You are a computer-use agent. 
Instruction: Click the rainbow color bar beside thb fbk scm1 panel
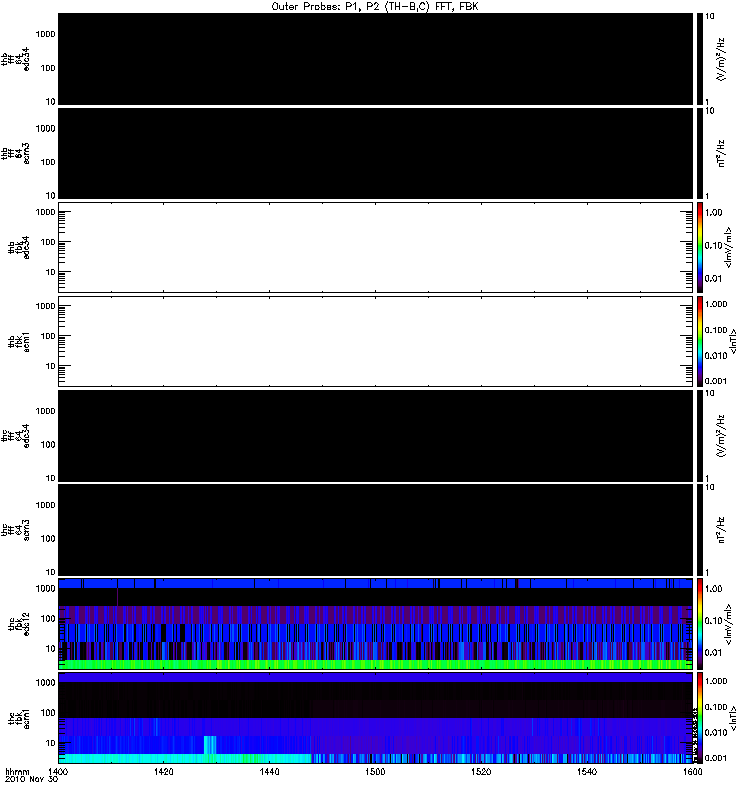700,341
